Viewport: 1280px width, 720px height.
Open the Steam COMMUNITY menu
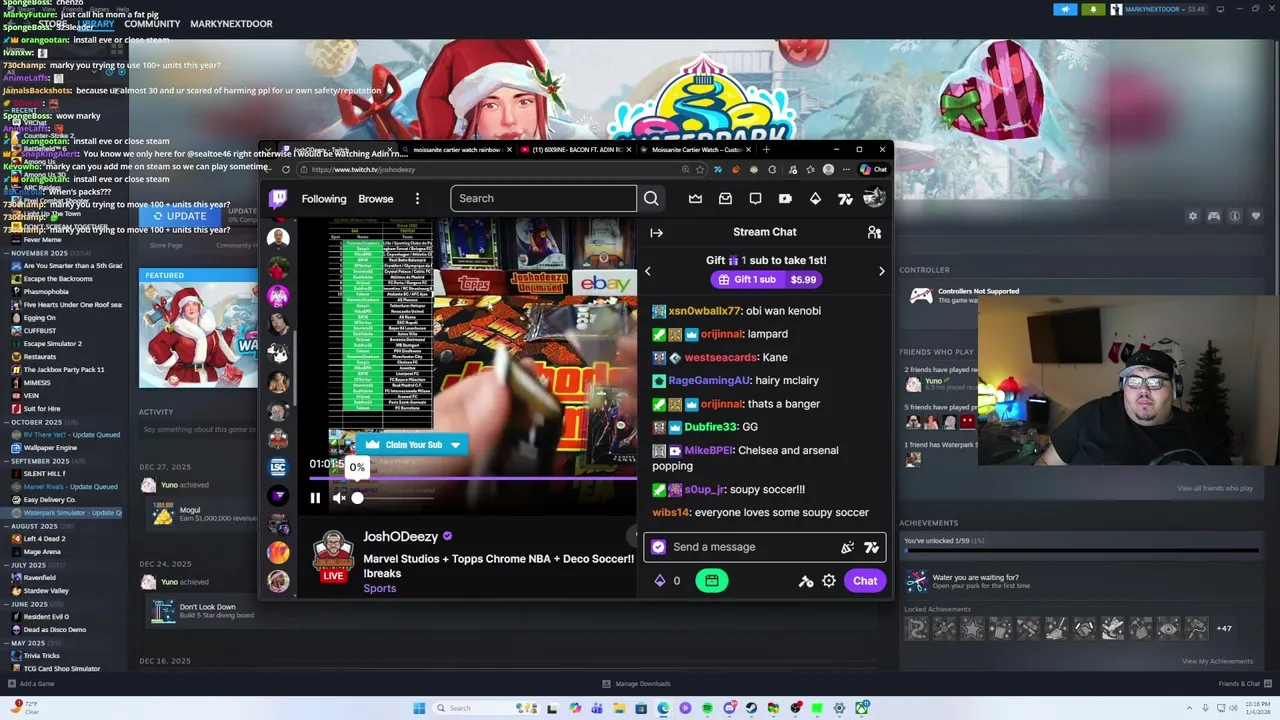click(152, 24)
